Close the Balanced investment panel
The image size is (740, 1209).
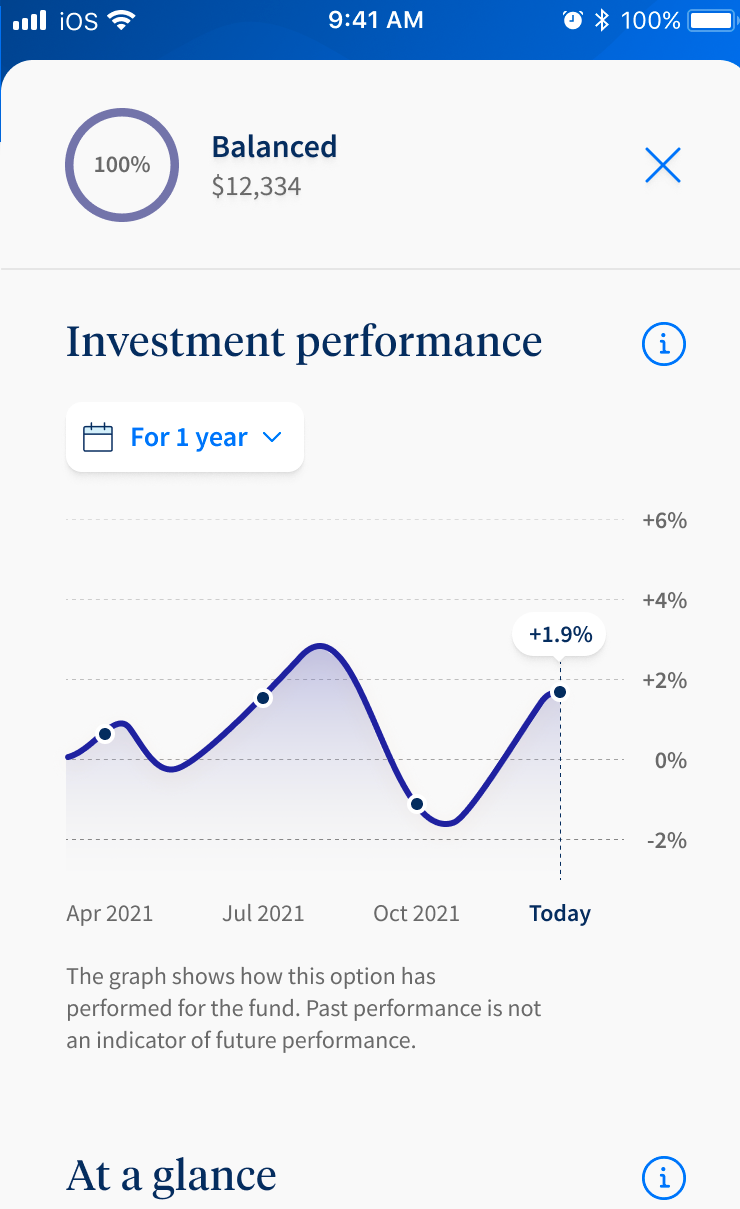coord(662,165)
